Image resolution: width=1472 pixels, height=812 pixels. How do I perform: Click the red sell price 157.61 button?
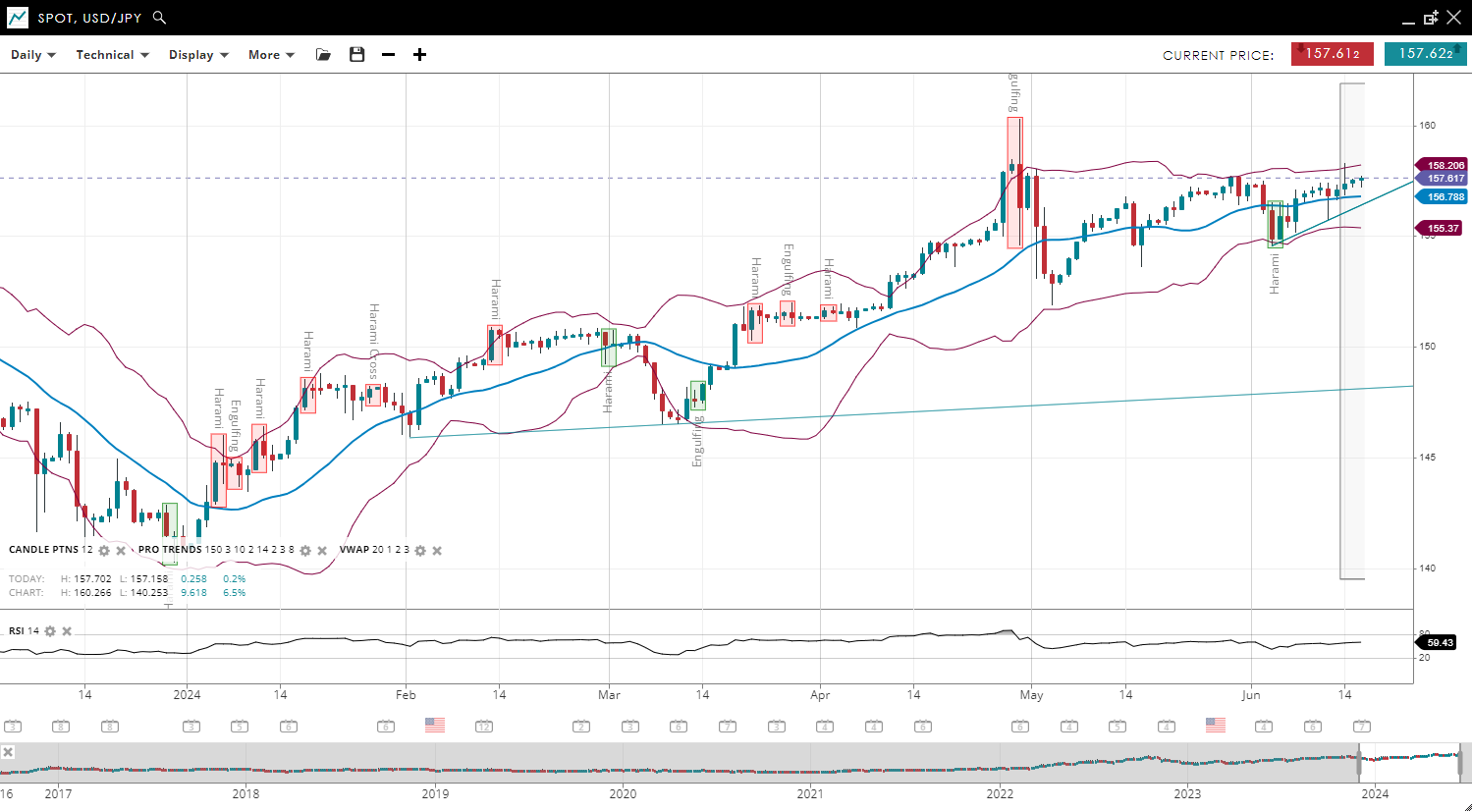click(1332, 54)
